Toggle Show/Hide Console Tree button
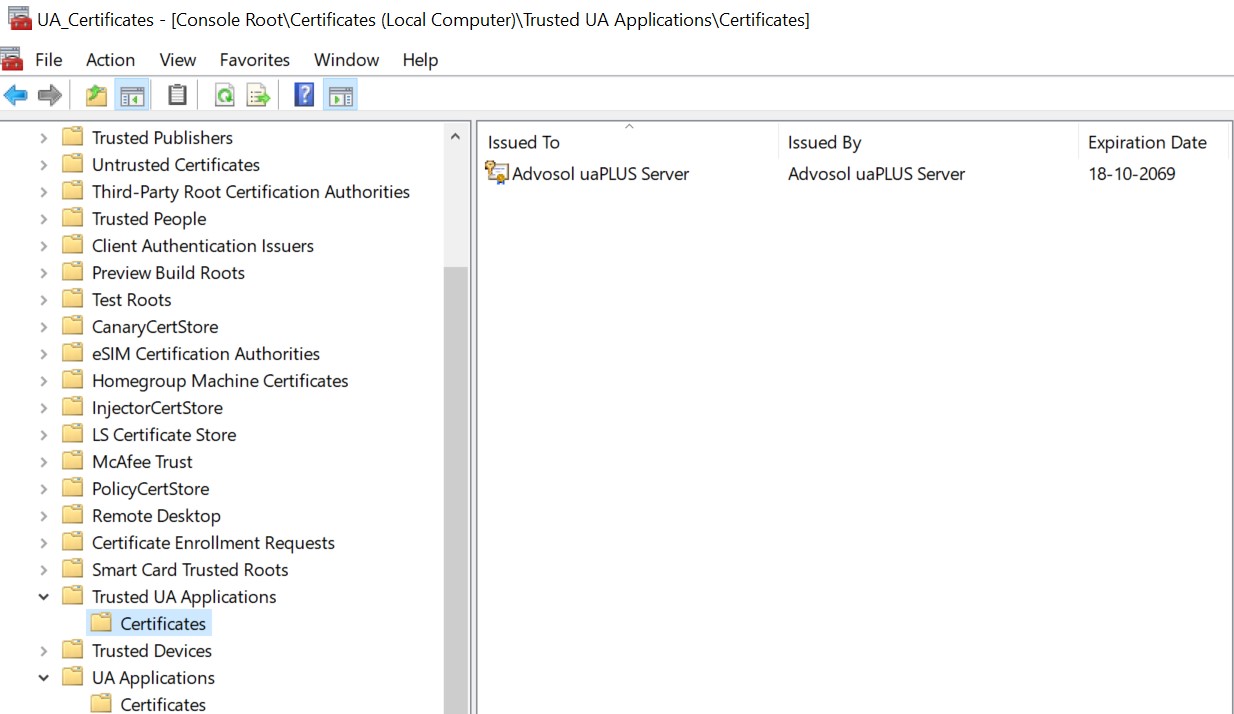This screenshot has width=1234, height=714. 132,95
